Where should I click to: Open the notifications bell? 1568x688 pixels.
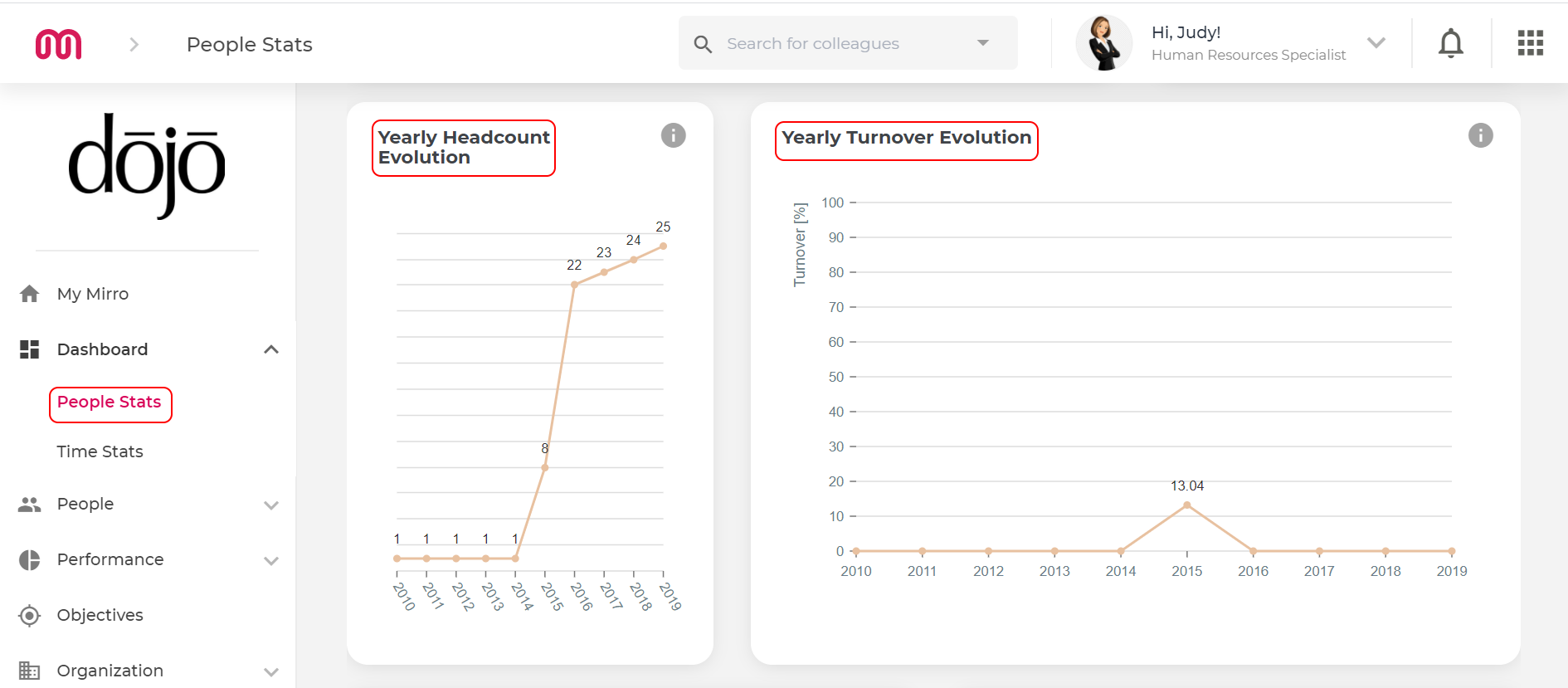1450,43
